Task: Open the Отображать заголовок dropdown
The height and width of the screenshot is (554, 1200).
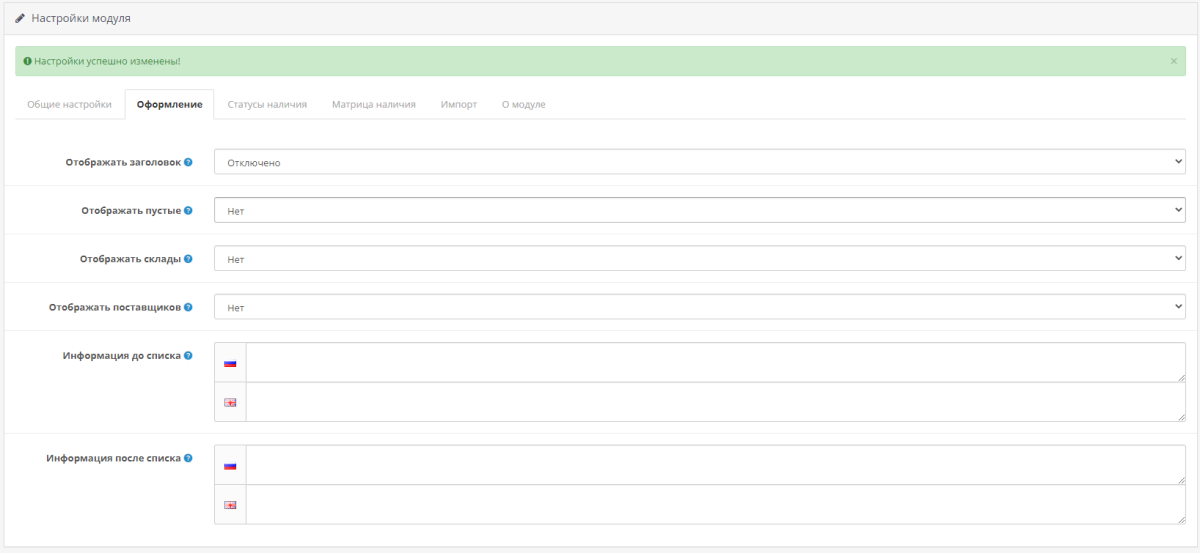Action: coord(700,162)
